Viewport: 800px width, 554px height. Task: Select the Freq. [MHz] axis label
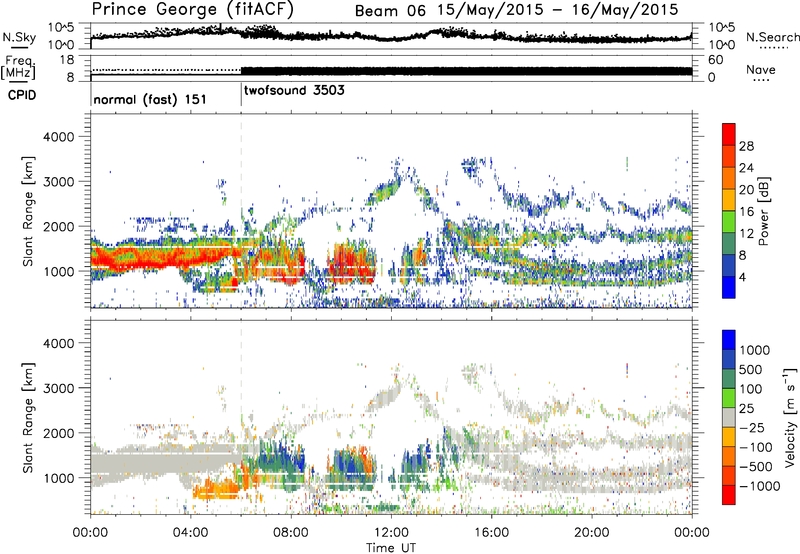(19, 67)
